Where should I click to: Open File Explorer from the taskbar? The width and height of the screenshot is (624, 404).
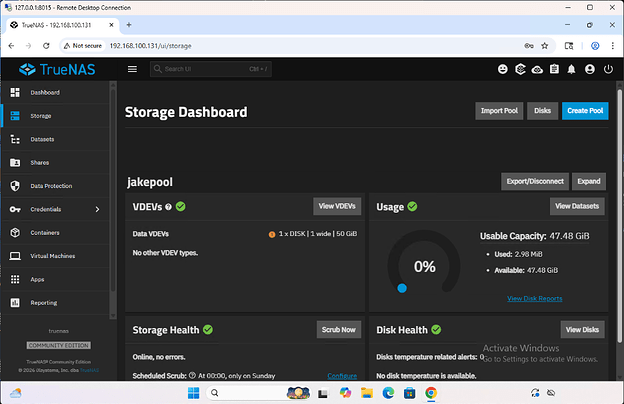pos(367,393)
